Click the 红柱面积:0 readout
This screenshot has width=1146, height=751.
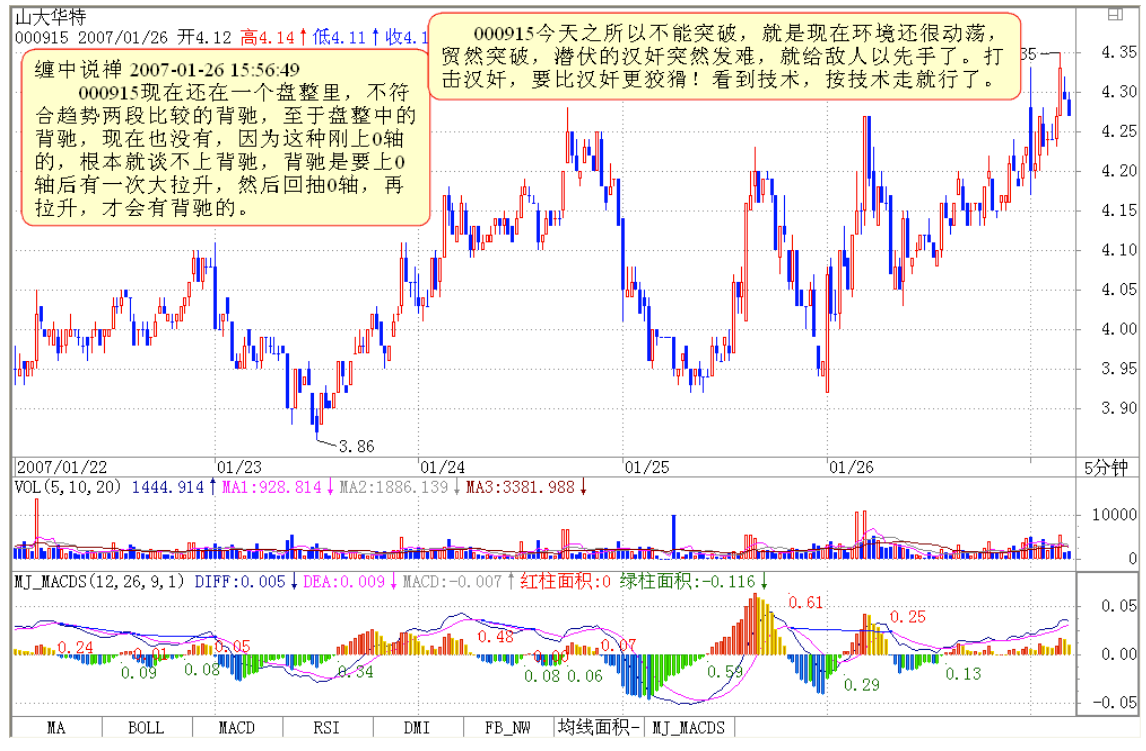(565, 582)
